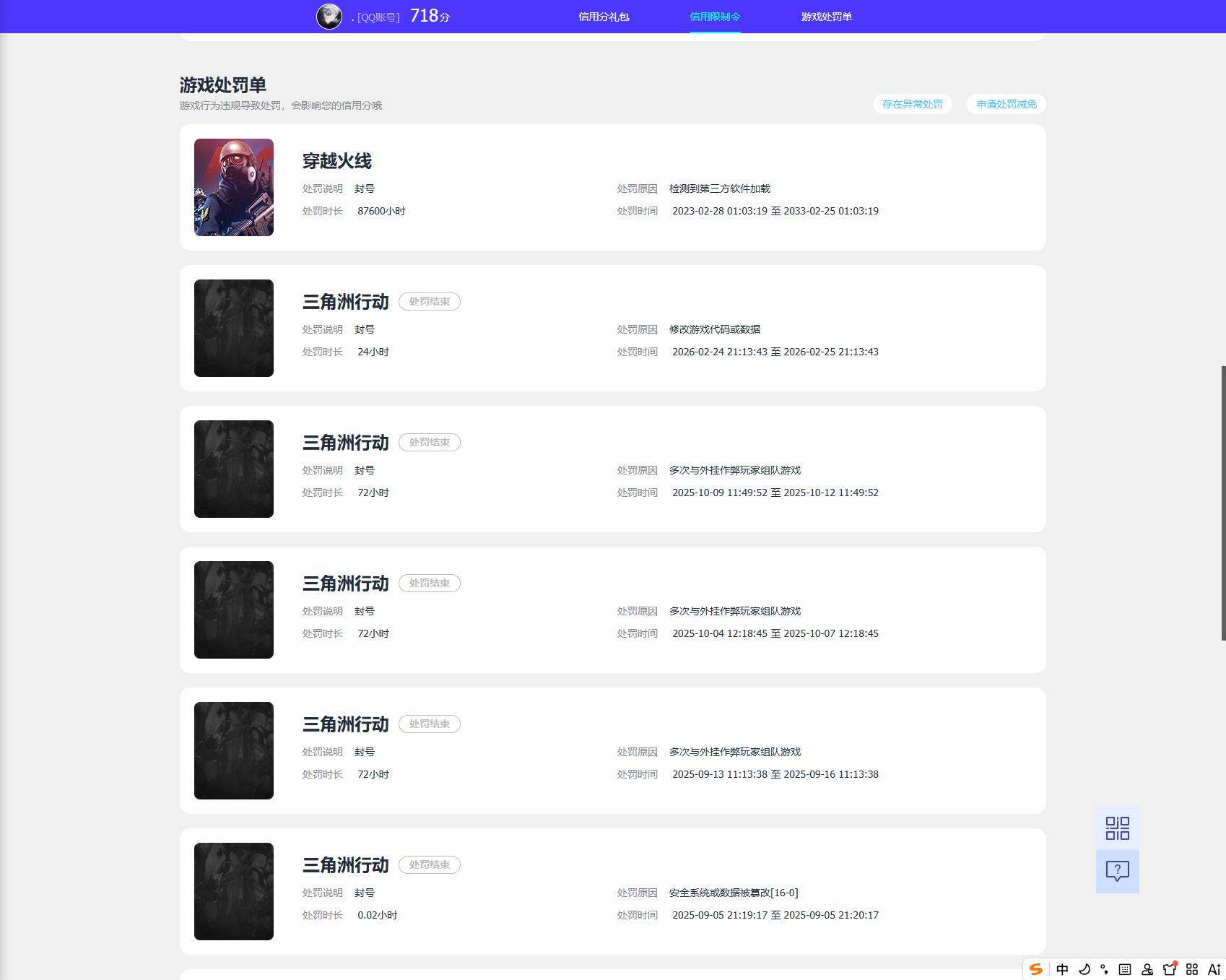Click the 游戏处罚单 section heading
The image size is (1226, 980).
pyautogui.click(x=223, y=85)
